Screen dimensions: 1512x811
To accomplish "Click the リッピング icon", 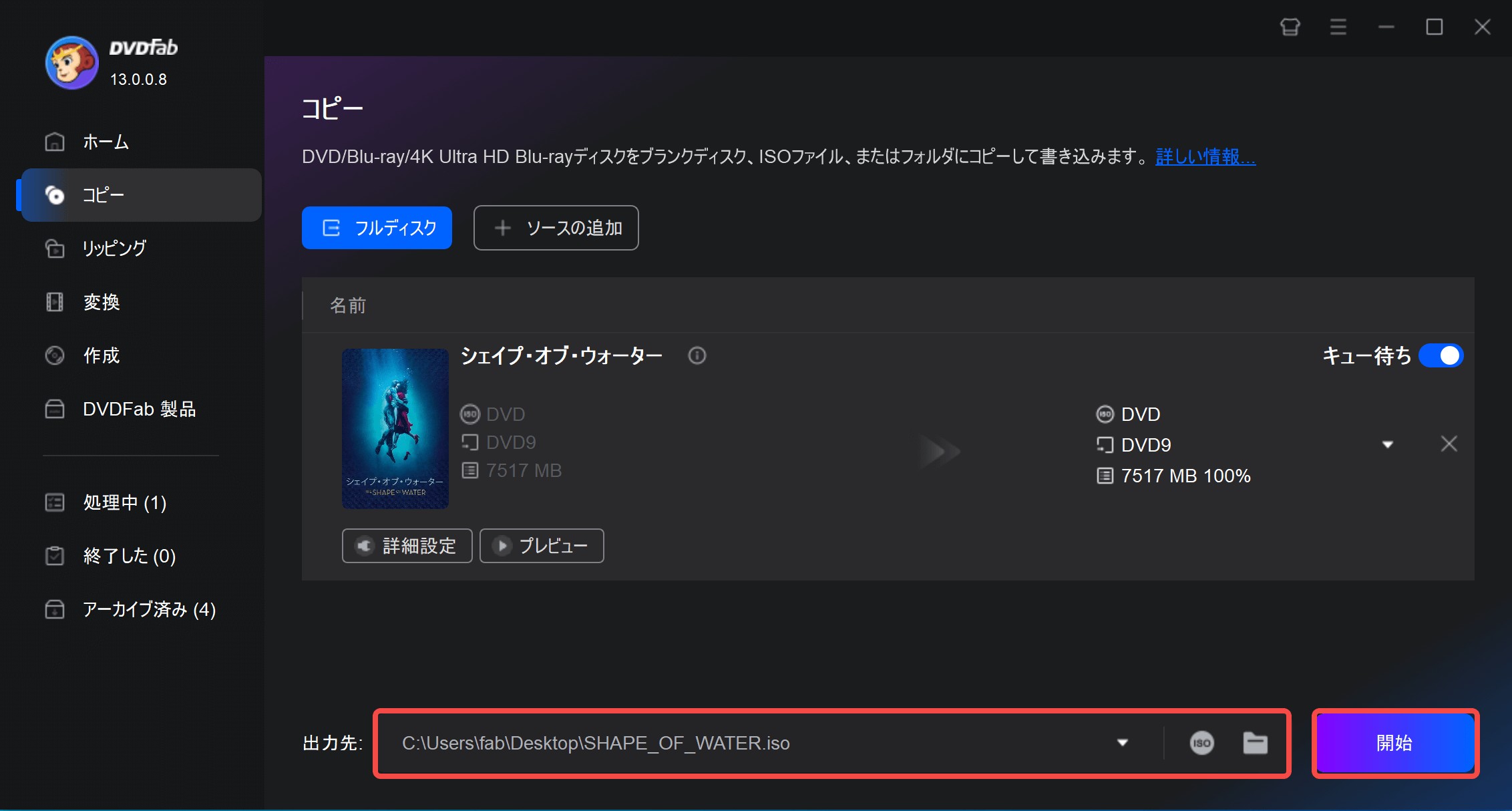I will tap(55, 249).
